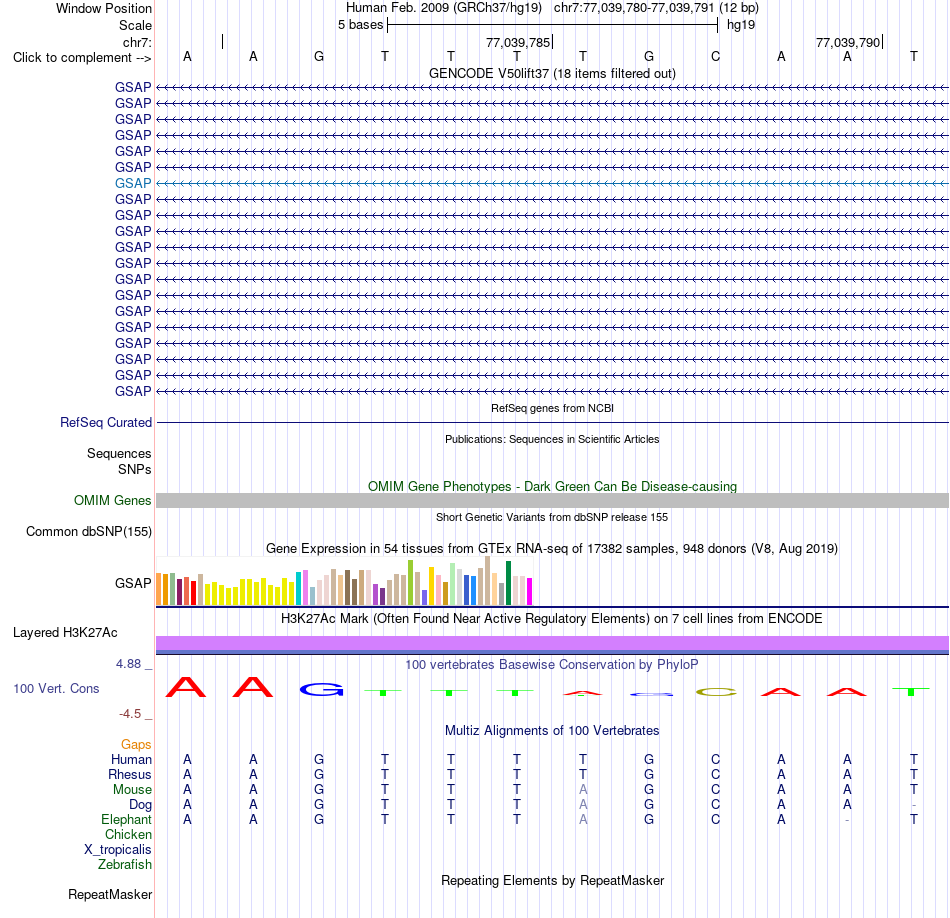Screen dimensions: 950x918
Task: Click the '5 bases' scale bar label
Action: coord(360,25)
